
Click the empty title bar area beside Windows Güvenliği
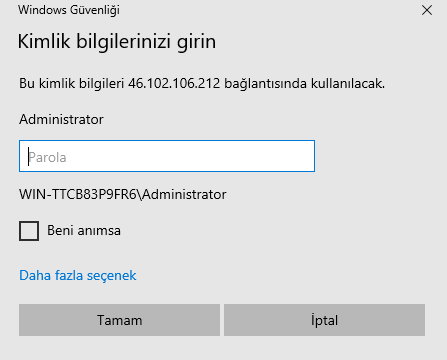267,10
